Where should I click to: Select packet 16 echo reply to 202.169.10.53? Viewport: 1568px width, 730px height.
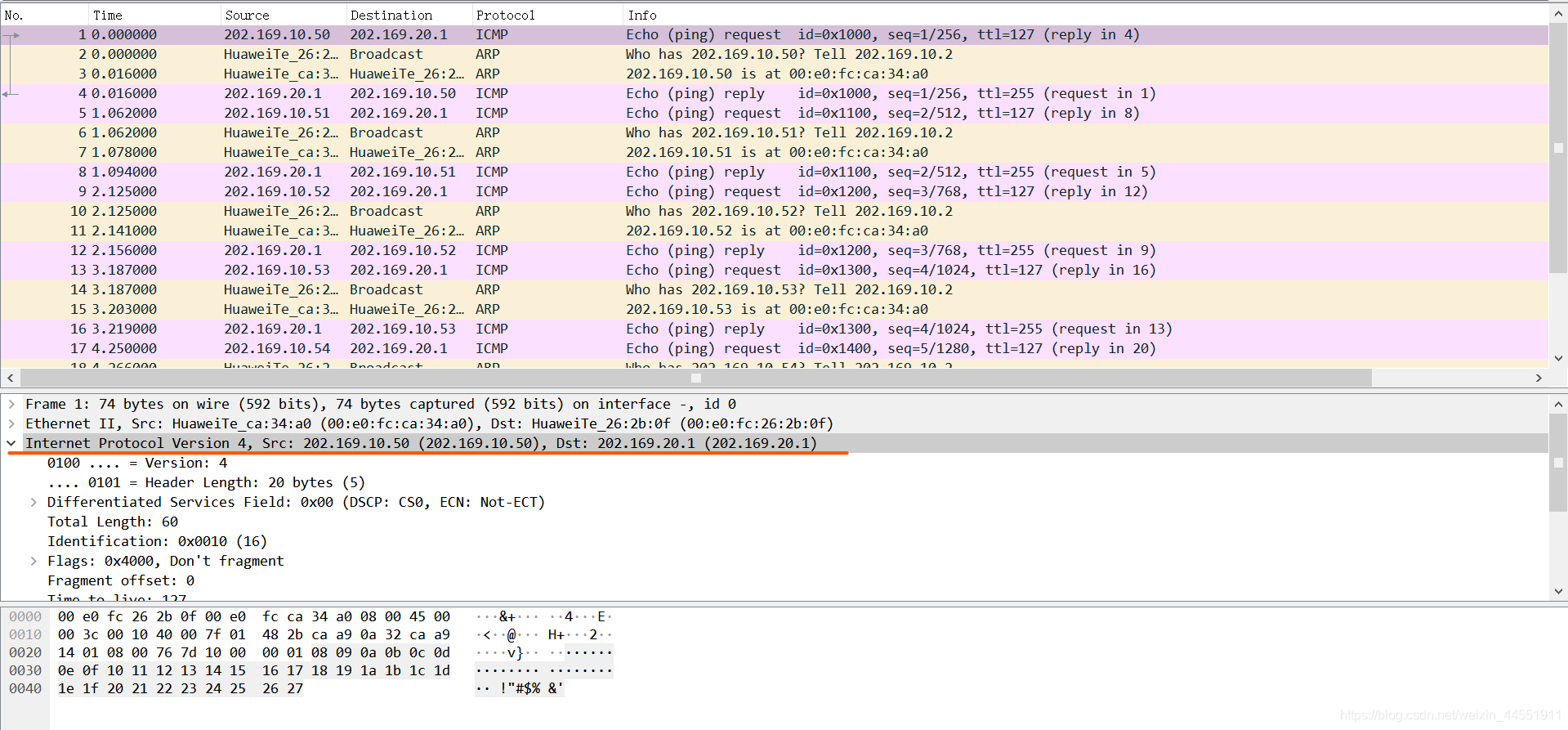click(x=775, y=329)
